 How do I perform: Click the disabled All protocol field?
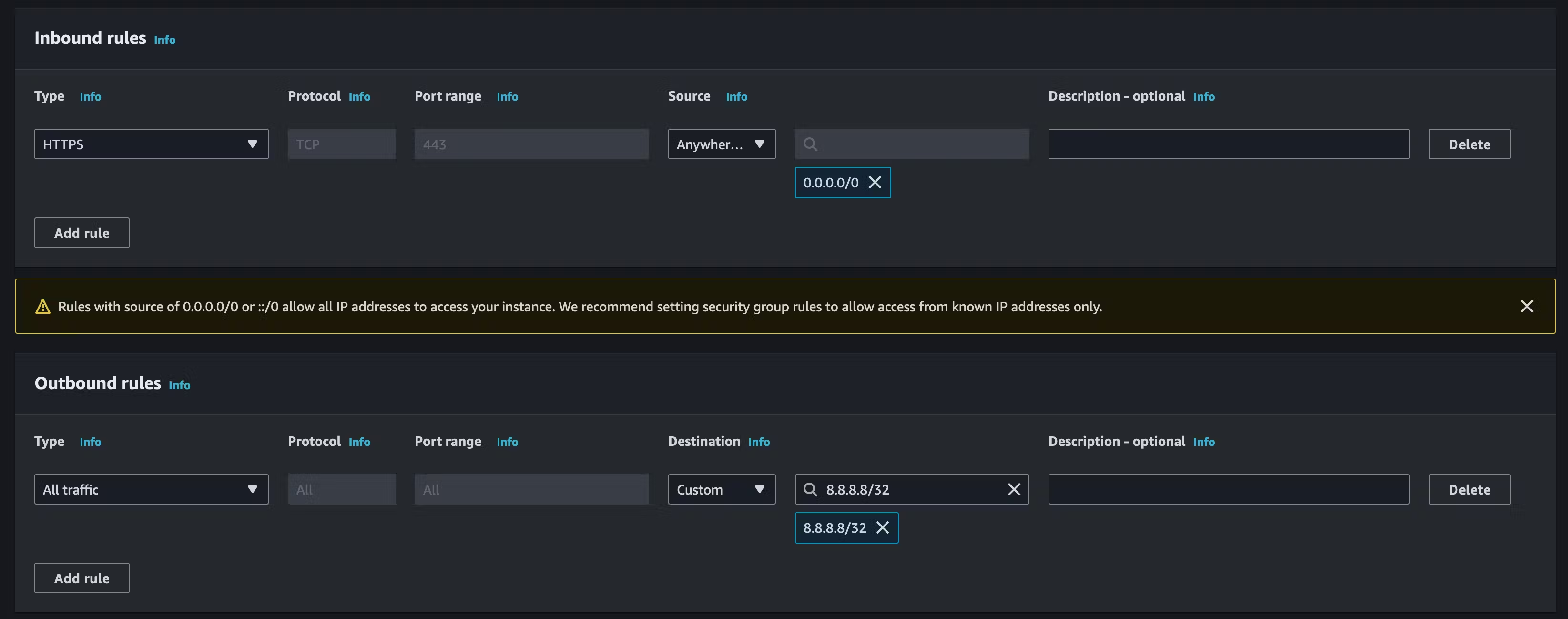pyautogui.click(x=341, y=489)
